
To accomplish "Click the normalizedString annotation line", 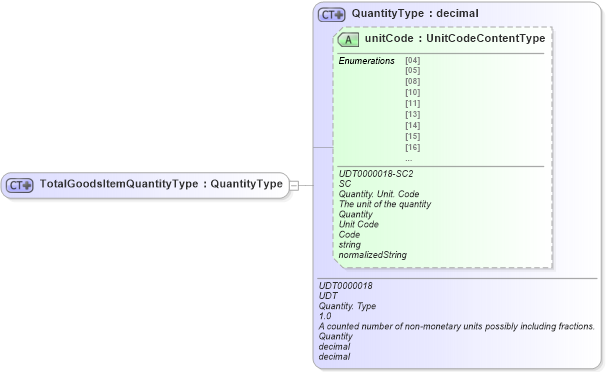I will pos(373,255).
